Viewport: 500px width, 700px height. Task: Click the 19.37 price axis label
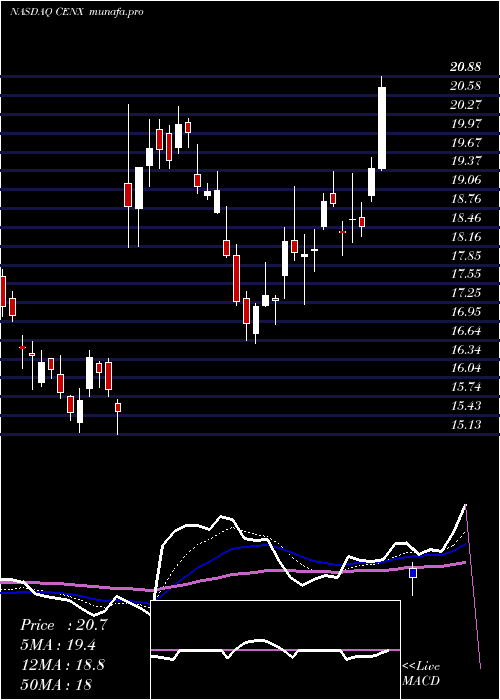click(x=466, y=161)
